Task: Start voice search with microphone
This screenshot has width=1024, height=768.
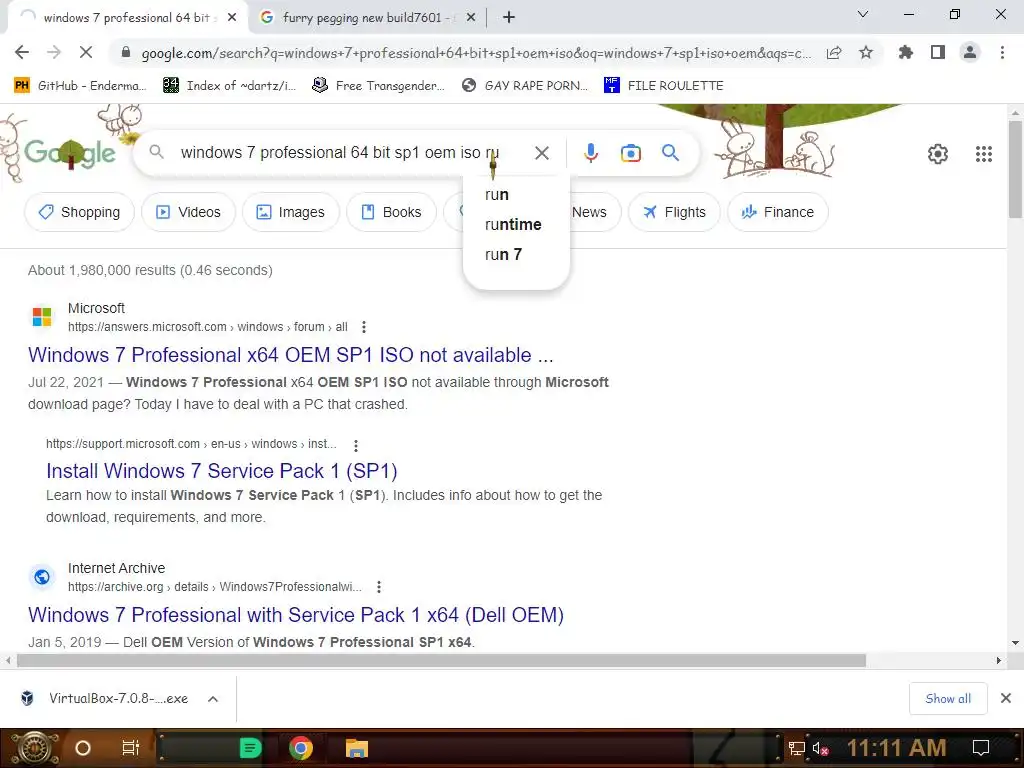Action: coord(590,153)
